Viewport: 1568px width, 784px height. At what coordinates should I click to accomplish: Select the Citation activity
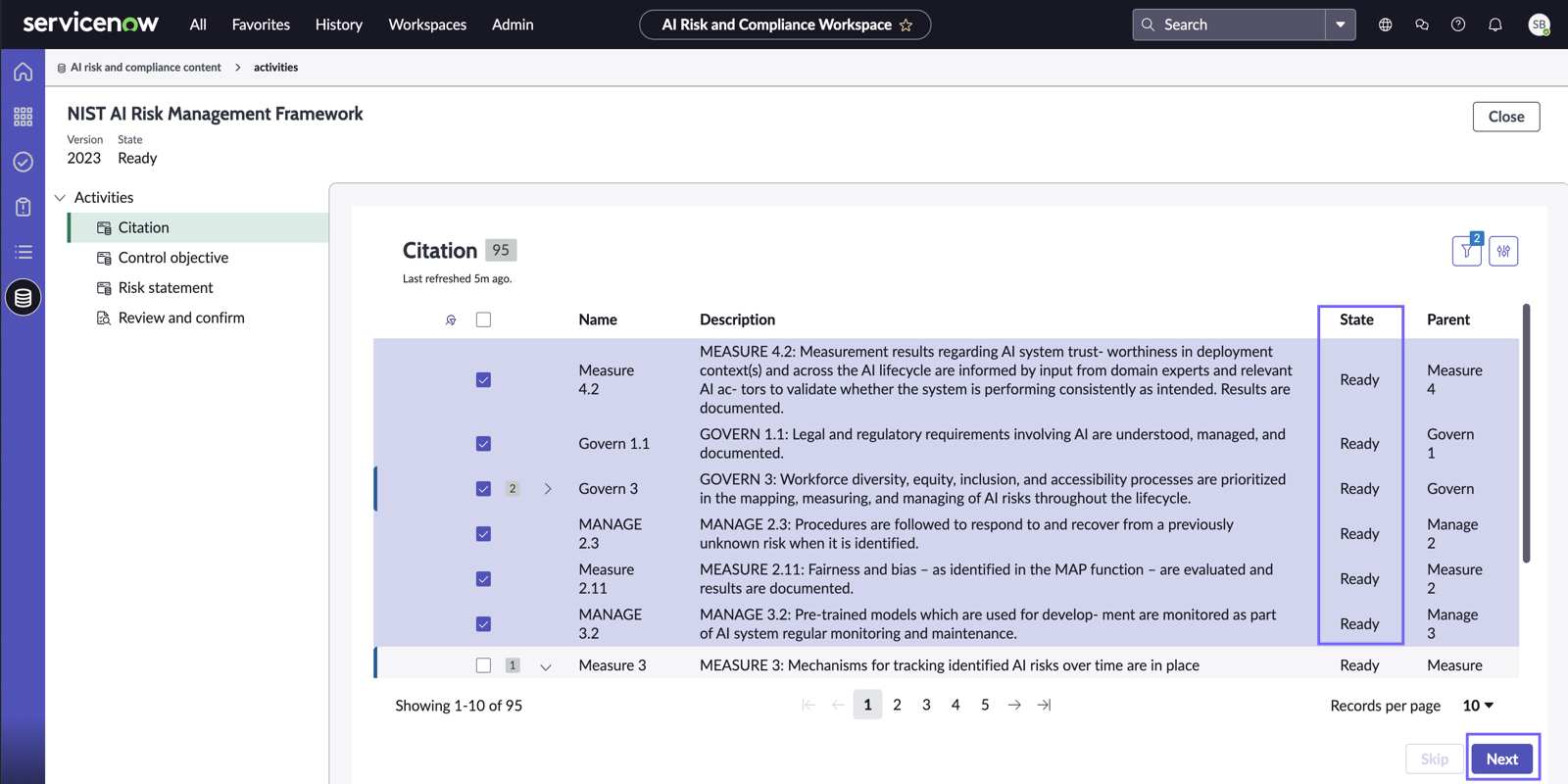(199, 227)
